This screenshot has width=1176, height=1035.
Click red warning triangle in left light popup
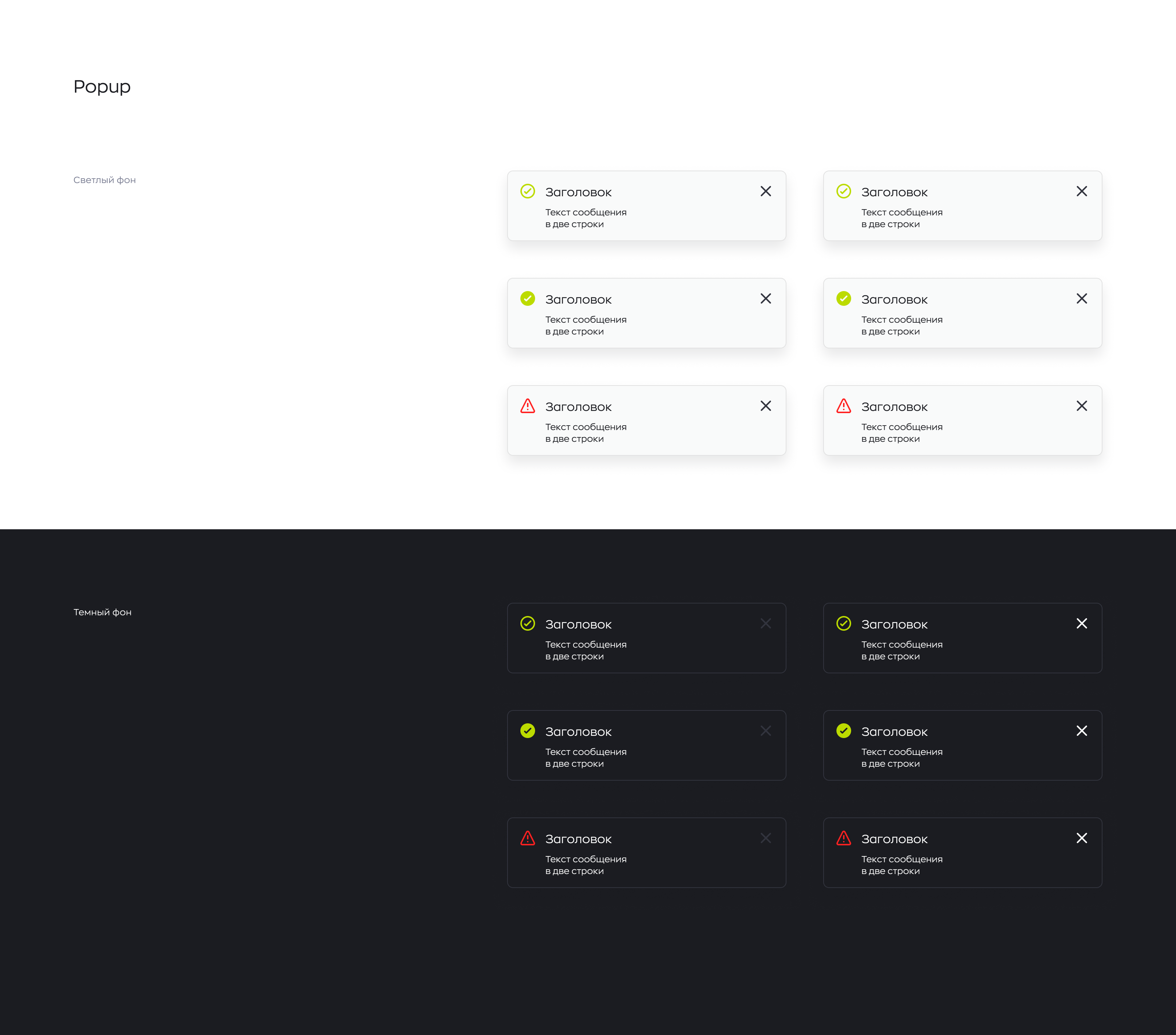pos(527,406)
